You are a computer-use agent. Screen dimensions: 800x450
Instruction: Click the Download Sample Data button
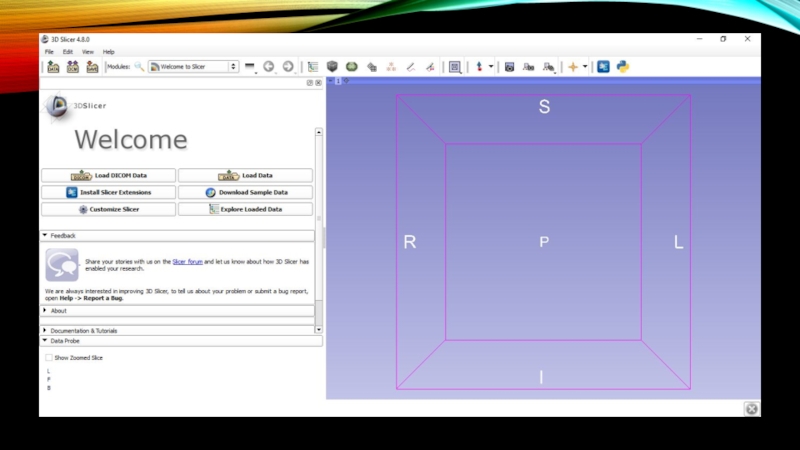click(x=245, y=192)
